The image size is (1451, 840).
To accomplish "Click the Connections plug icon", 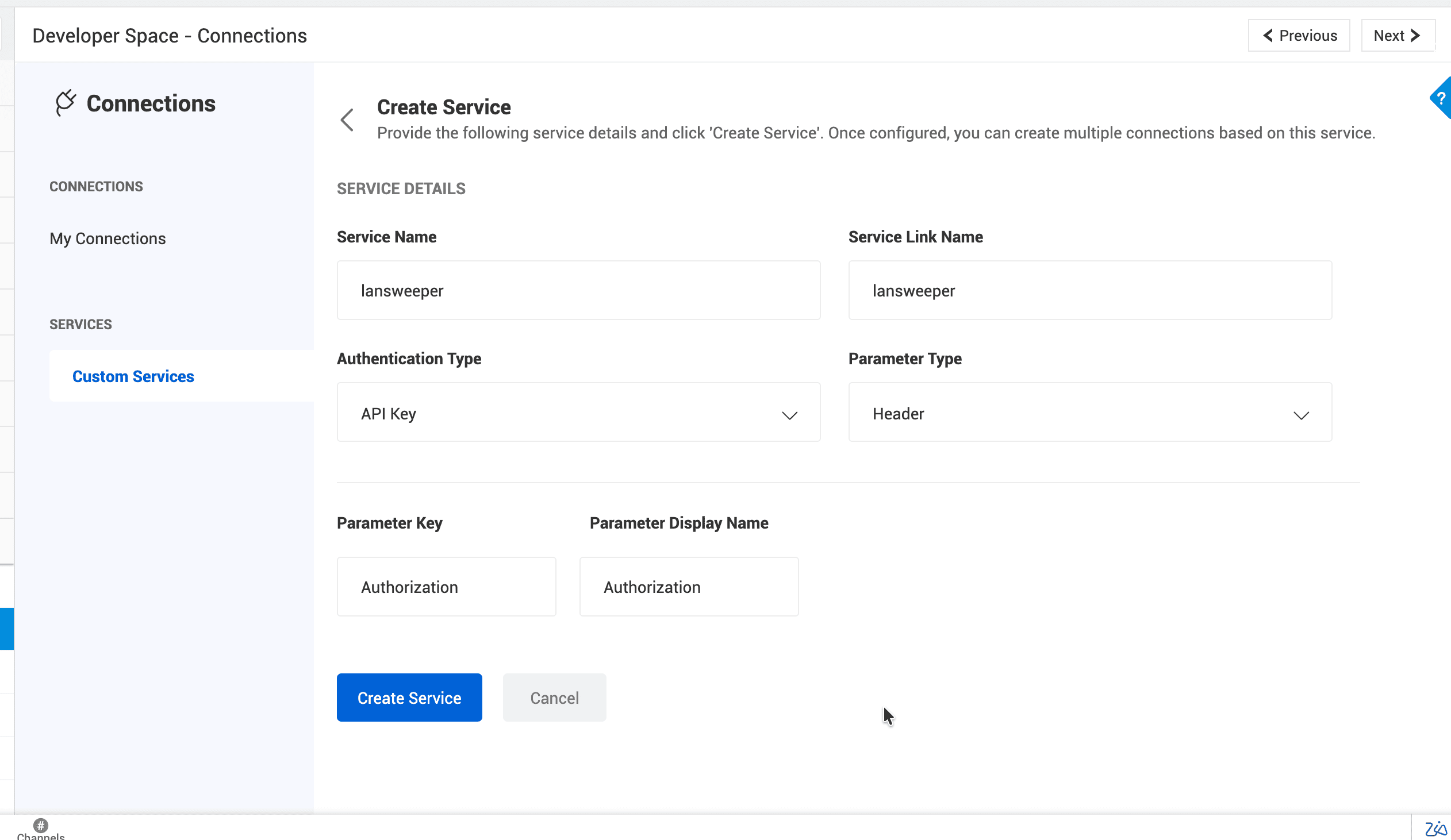I will pos(66,103).
